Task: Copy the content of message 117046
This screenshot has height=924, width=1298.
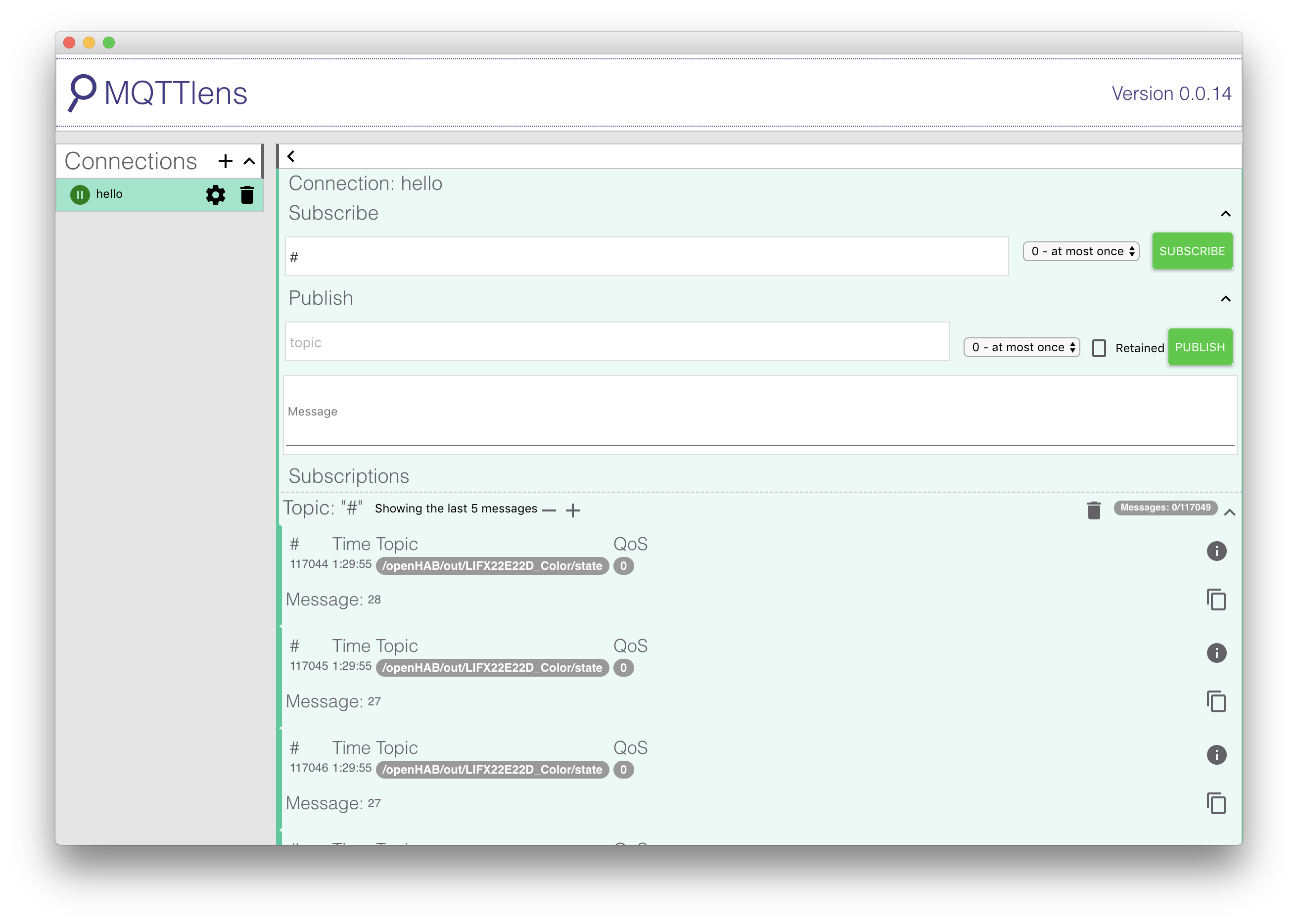Action: (x=1216, y=803)
